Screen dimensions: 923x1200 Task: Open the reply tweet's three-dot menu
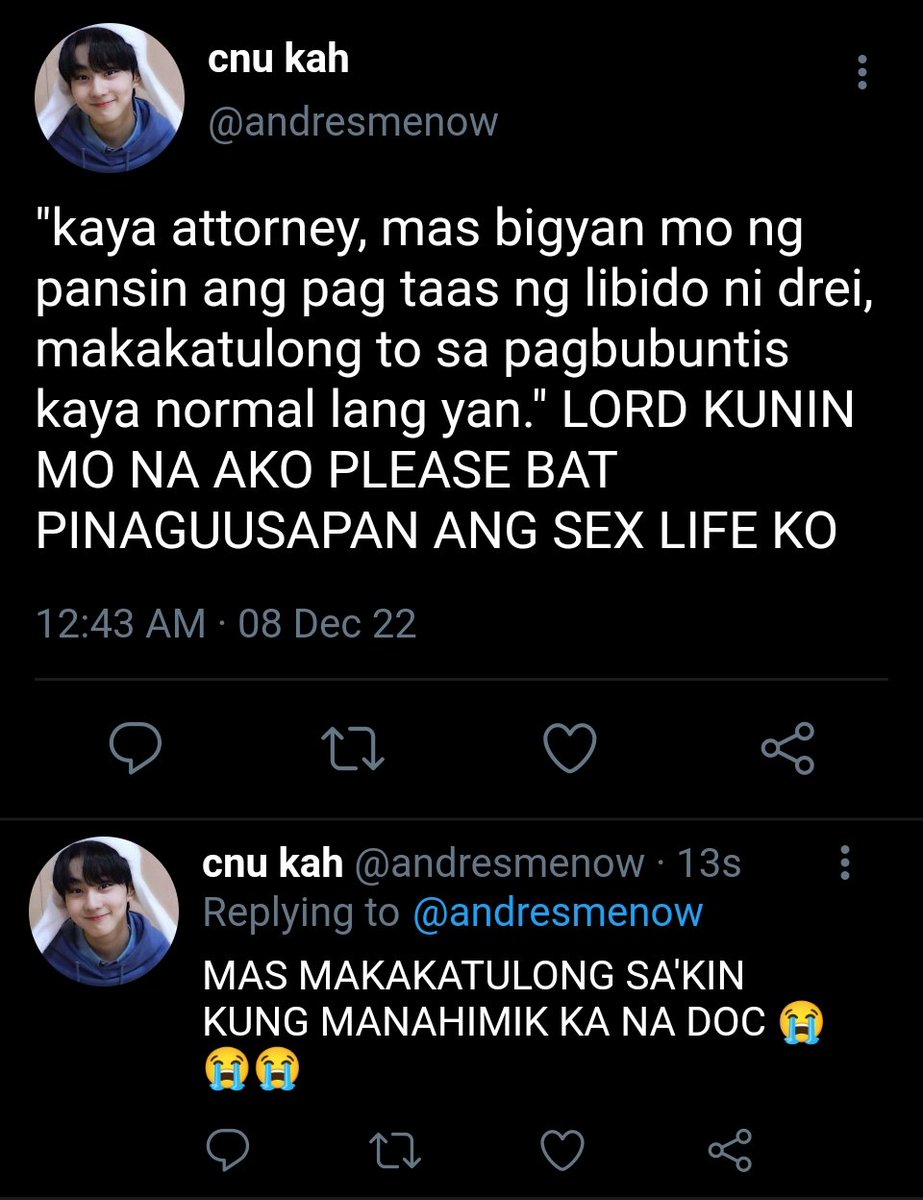coord(846,862)
